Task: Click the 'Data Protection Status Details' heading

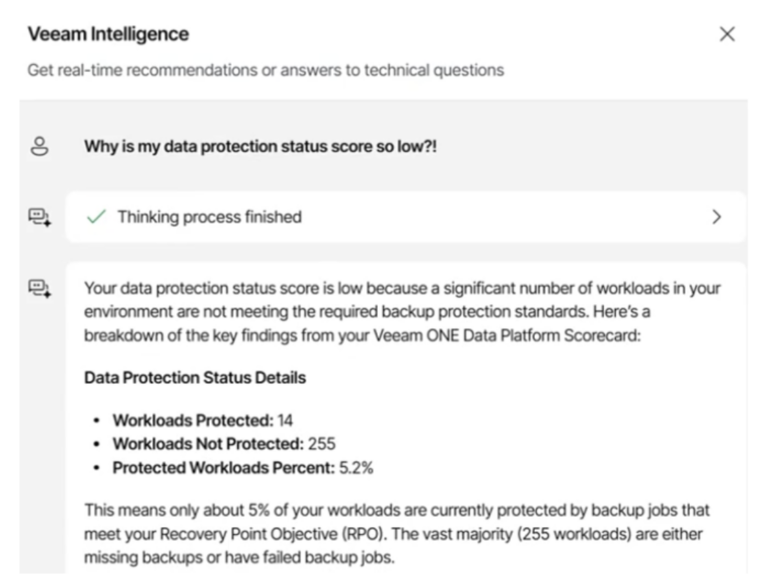Action: coord(195,378)
